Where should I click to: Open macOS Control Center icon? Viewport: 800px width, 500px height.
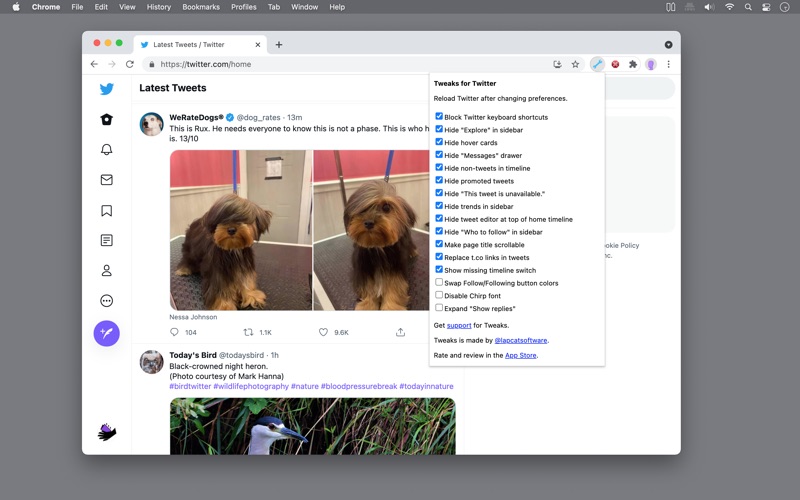click(x=766, y=7)
